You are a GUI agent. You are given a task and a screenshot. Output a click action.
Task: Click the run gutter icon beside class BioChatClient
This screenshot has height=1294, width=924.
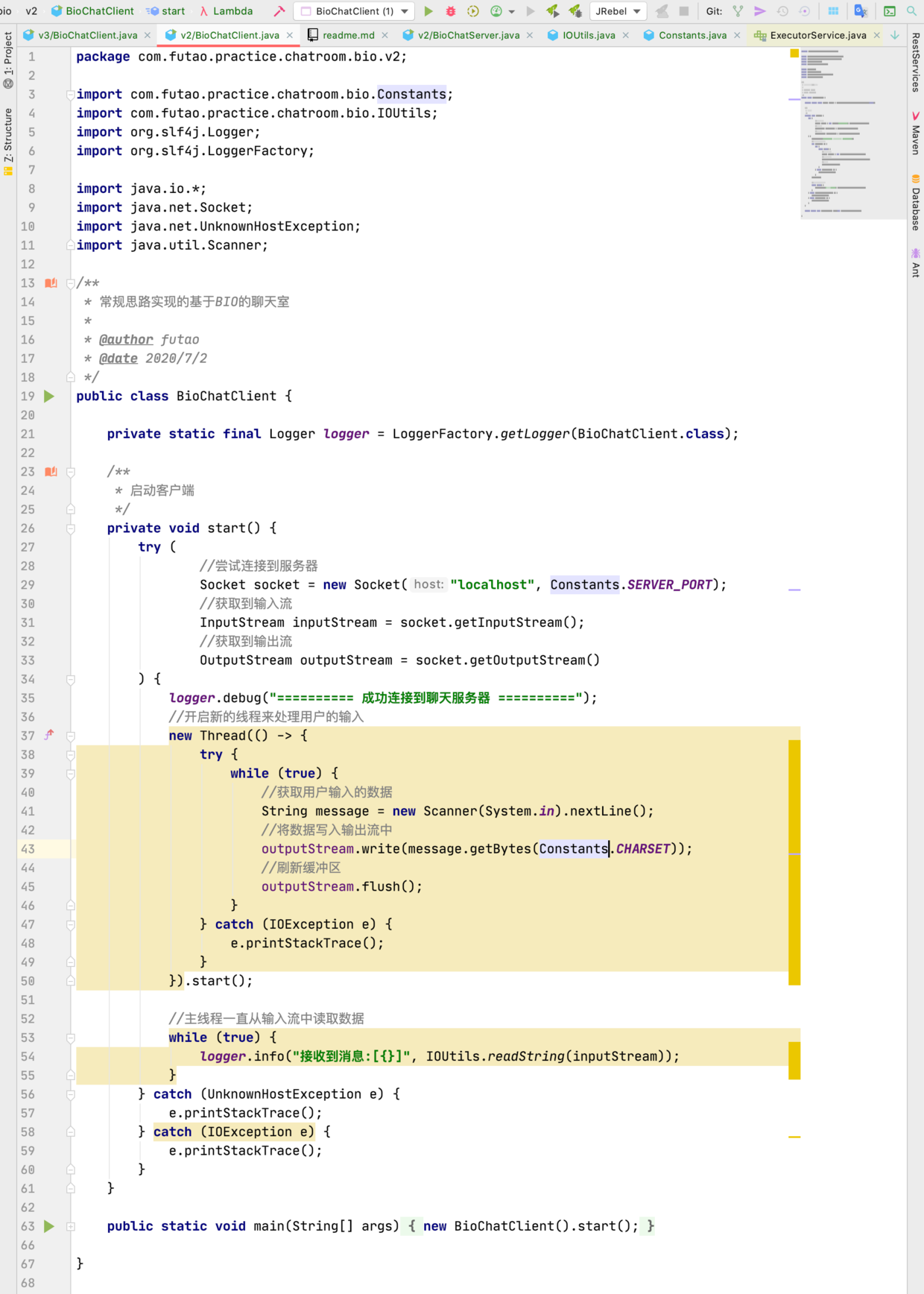coord(49,396)
